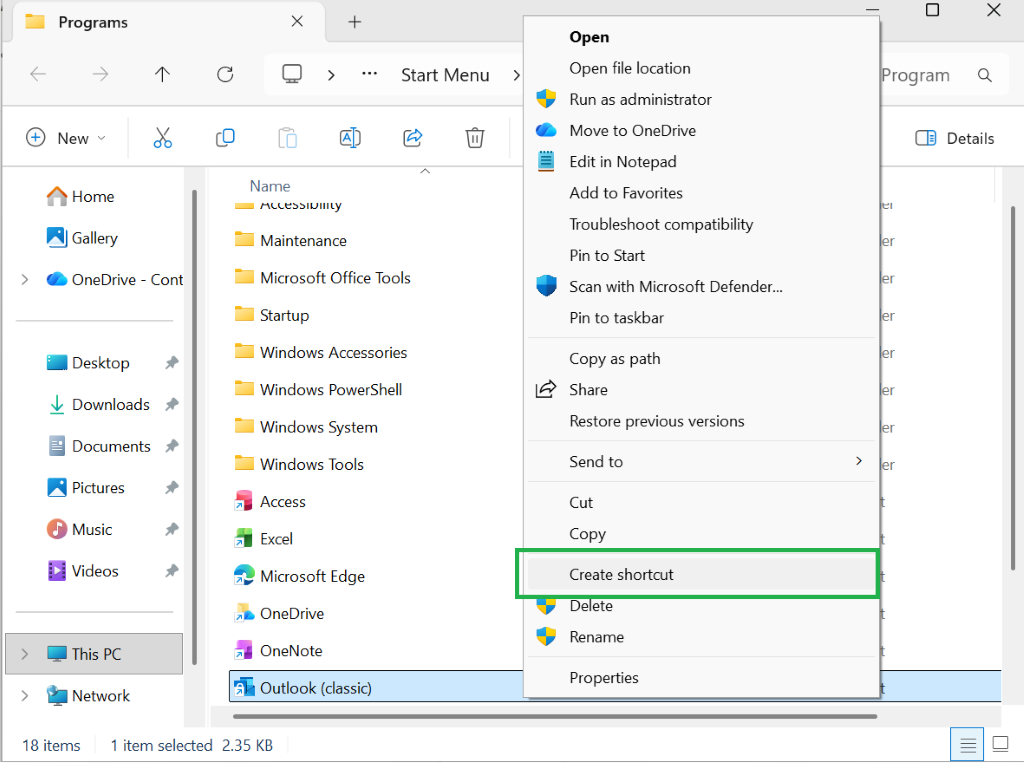Expand the This PC tree node
Screen dimensions: 1024x770
pos(25,654)
